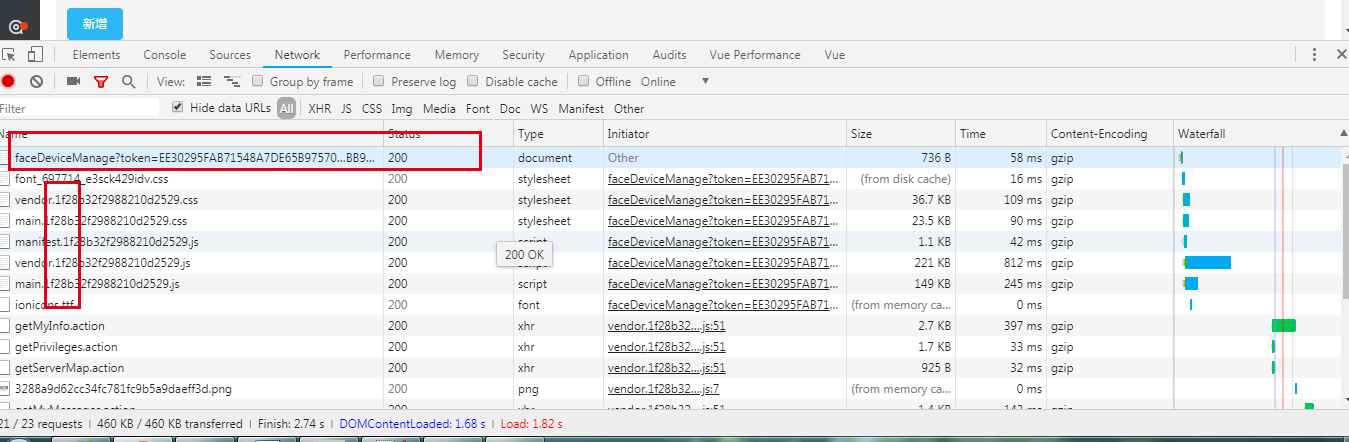
Task: Open DevTools three-dot customize menu
Action: [x=1314, y=55]
